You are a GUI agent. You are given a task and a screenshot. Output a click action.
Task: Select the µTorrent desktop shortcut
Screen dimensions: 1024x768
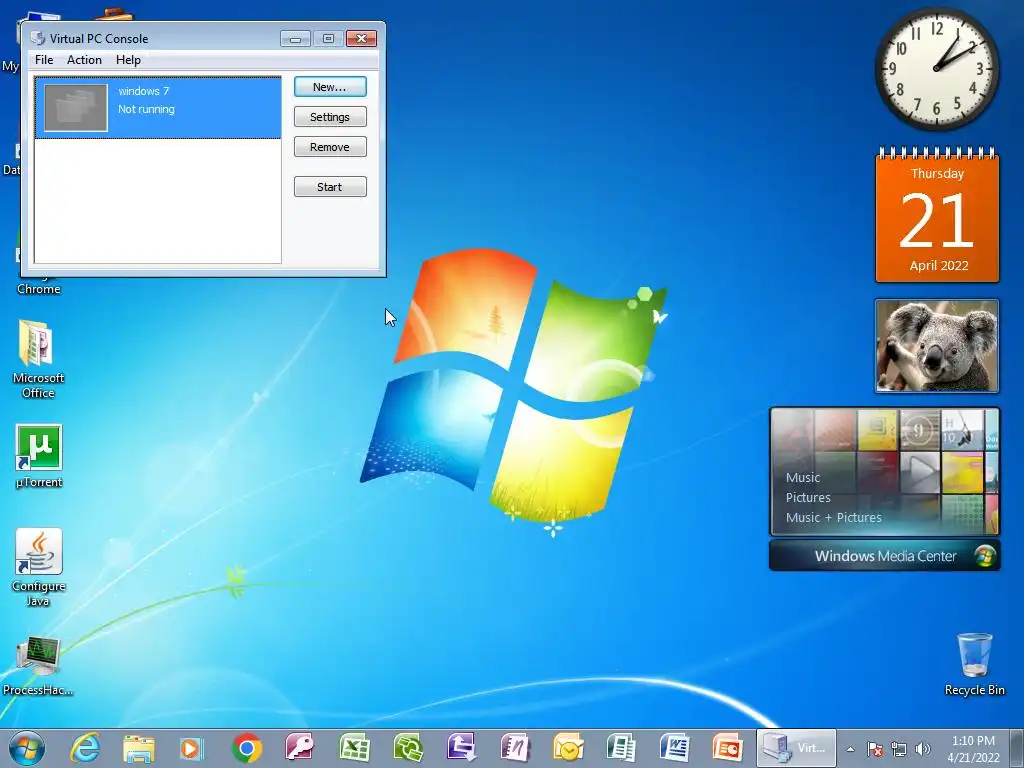(39, 456)
